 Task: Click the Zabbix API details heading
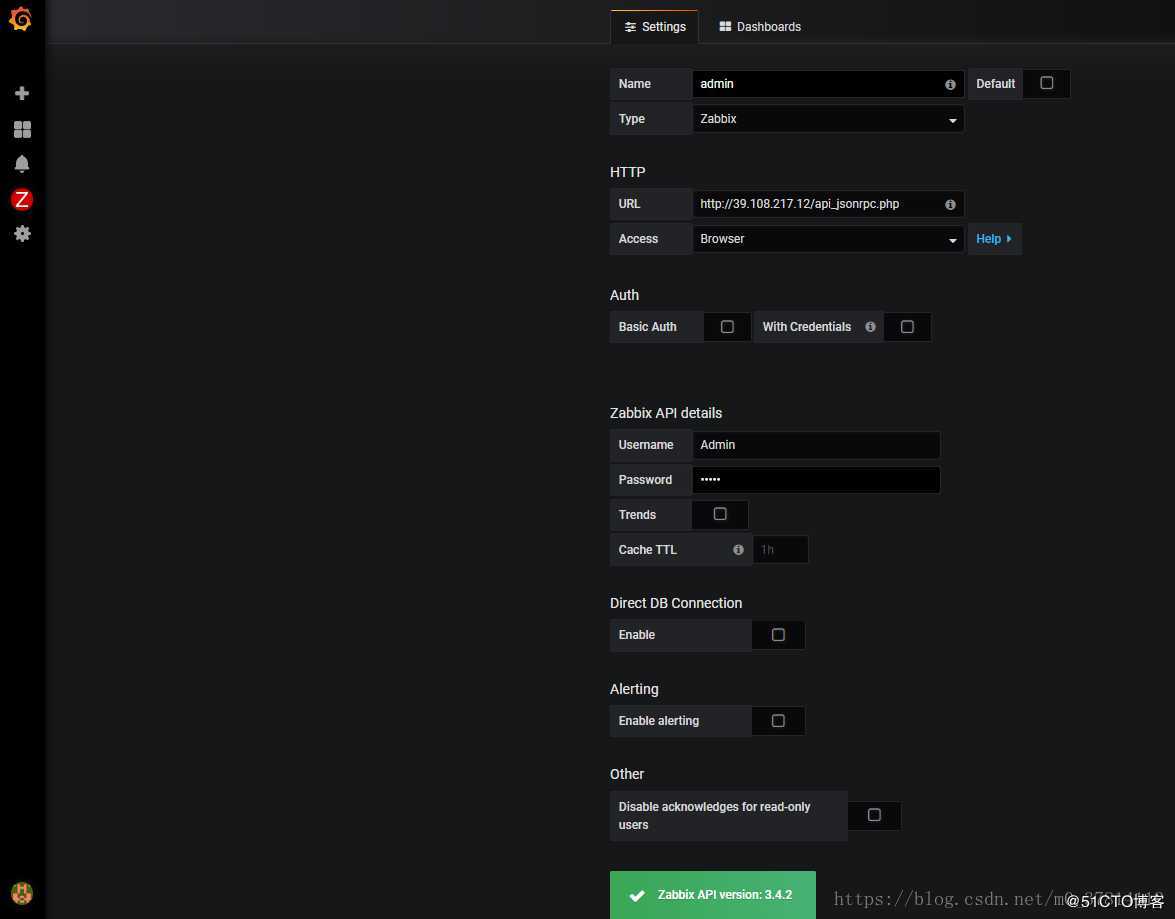click(x=665, y=413)
